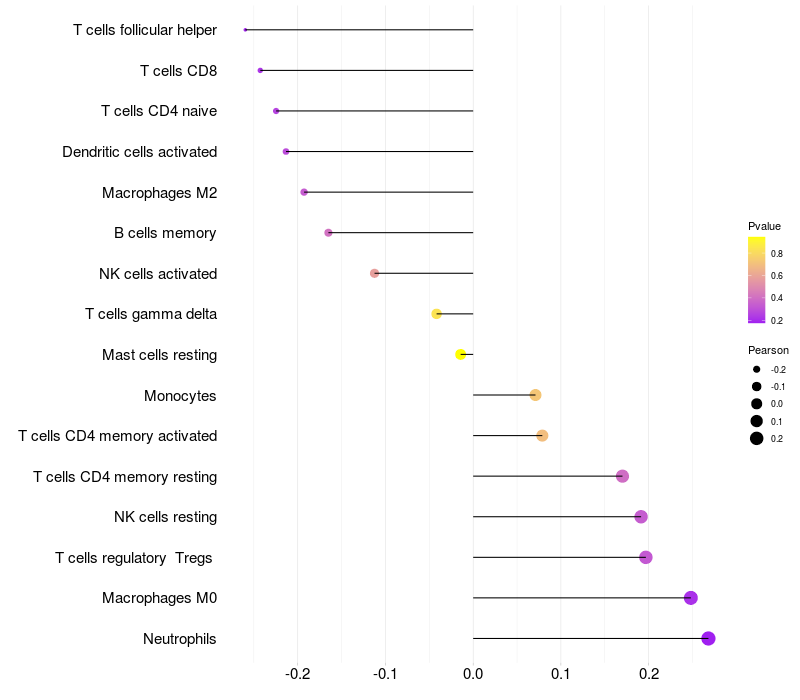Click the Pearson 0.2 legend circle
The width and height of the screenshot is (800, 700).
click(x=756, y=438)
